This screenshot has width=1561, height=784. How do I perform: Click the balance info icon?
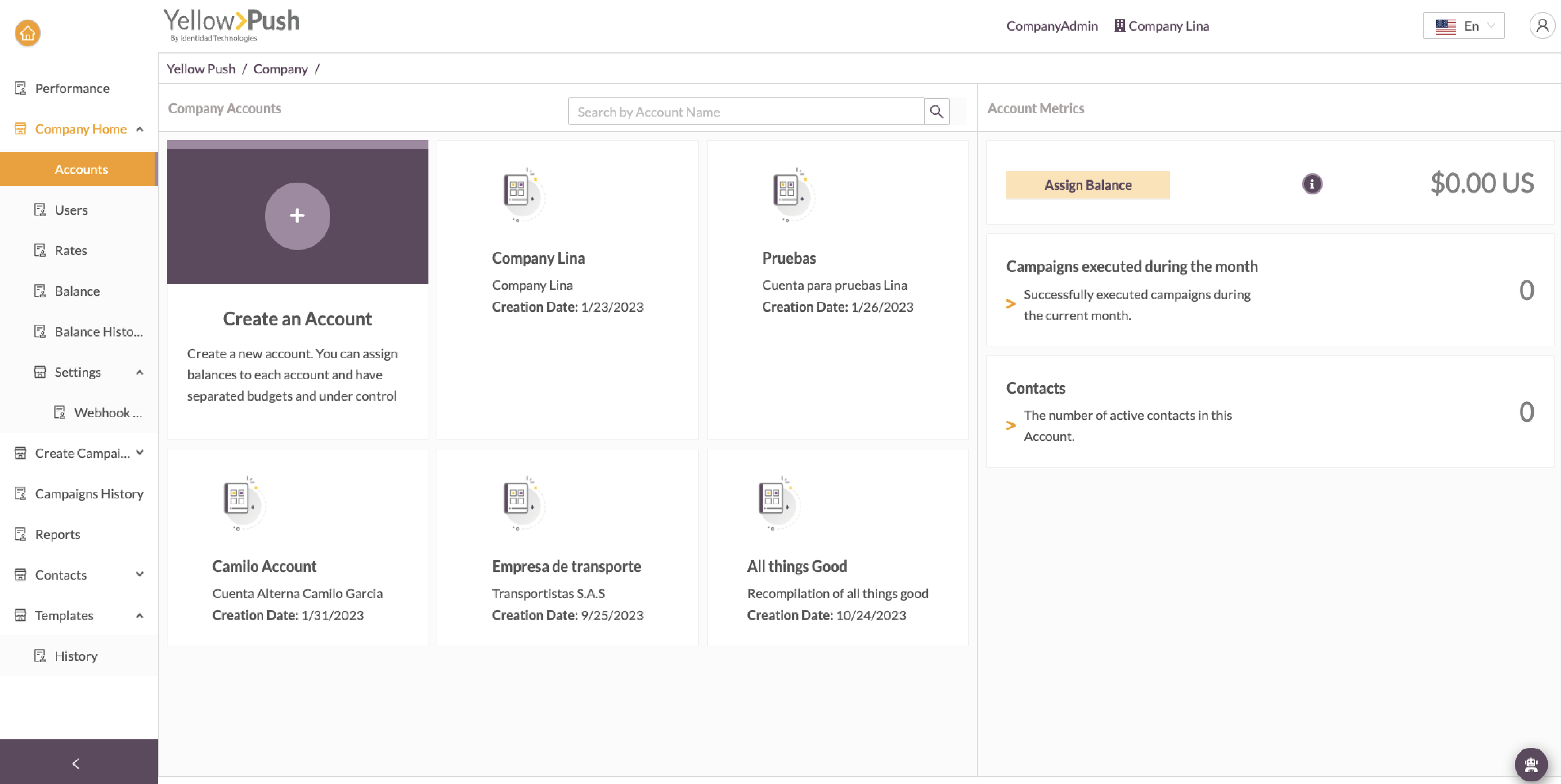tap(1312, 184)
